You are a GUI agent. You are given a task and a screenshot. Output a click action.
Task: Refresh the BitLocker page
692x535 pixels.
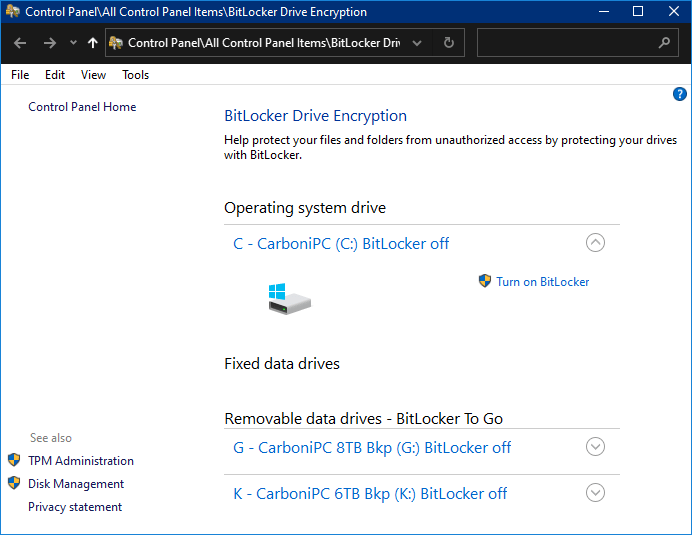point(448,43)
